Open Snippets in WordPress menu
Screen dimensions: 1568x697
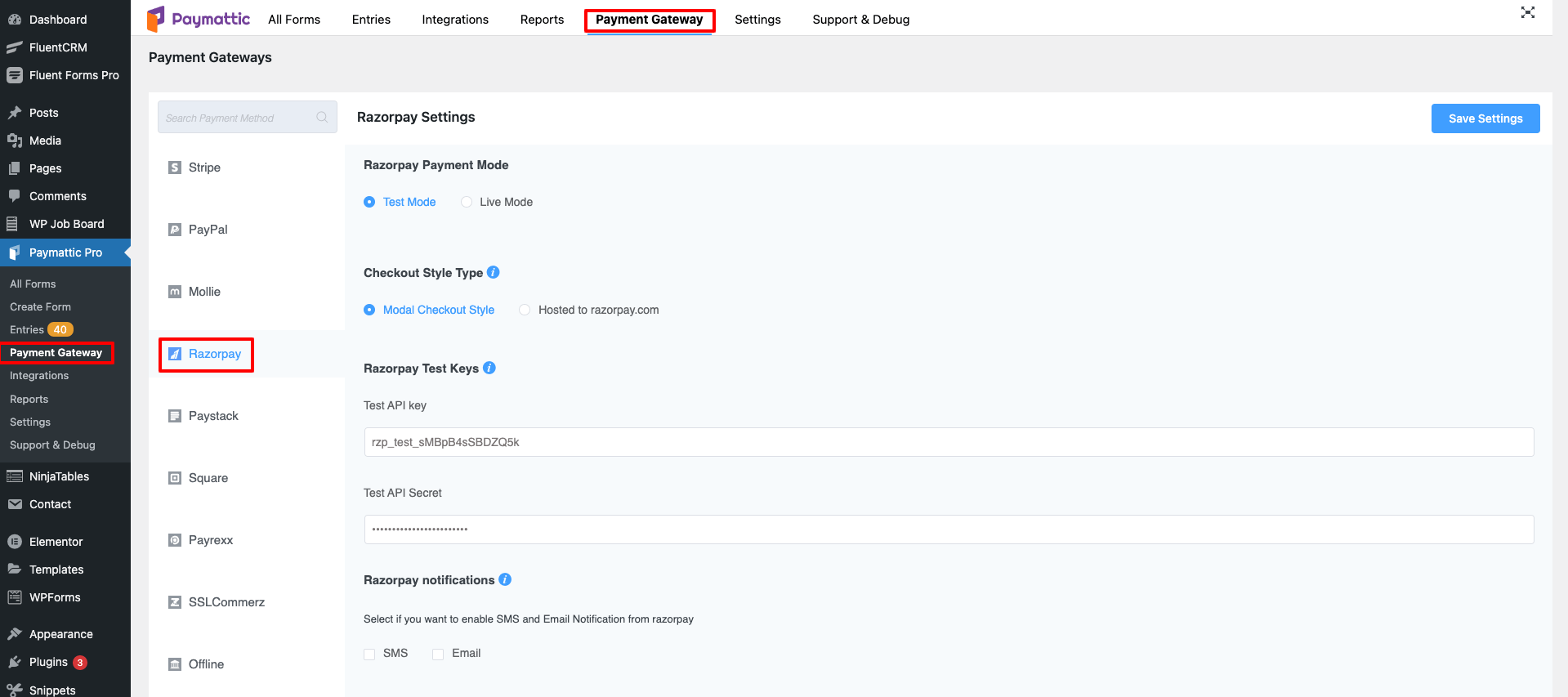pyautogui.click(x=52, y=690)
